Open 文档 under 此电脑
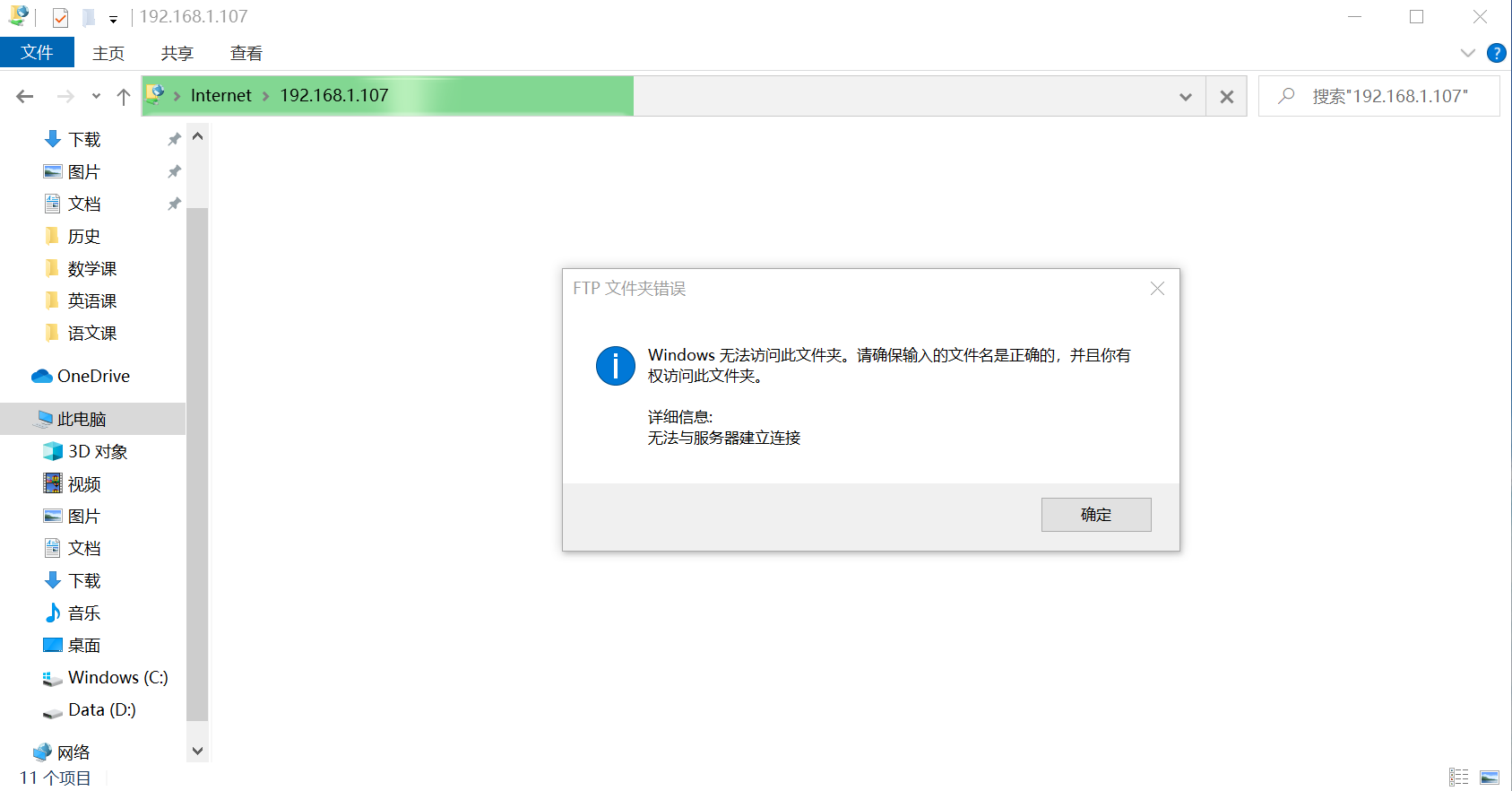The image size is (1512, 791). (83, 548)
